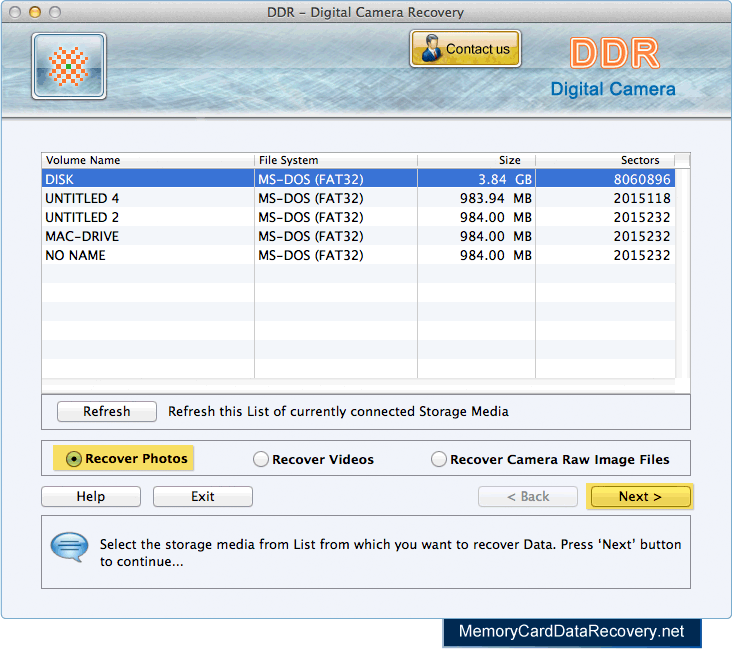Click the Back button

[528, 496]
